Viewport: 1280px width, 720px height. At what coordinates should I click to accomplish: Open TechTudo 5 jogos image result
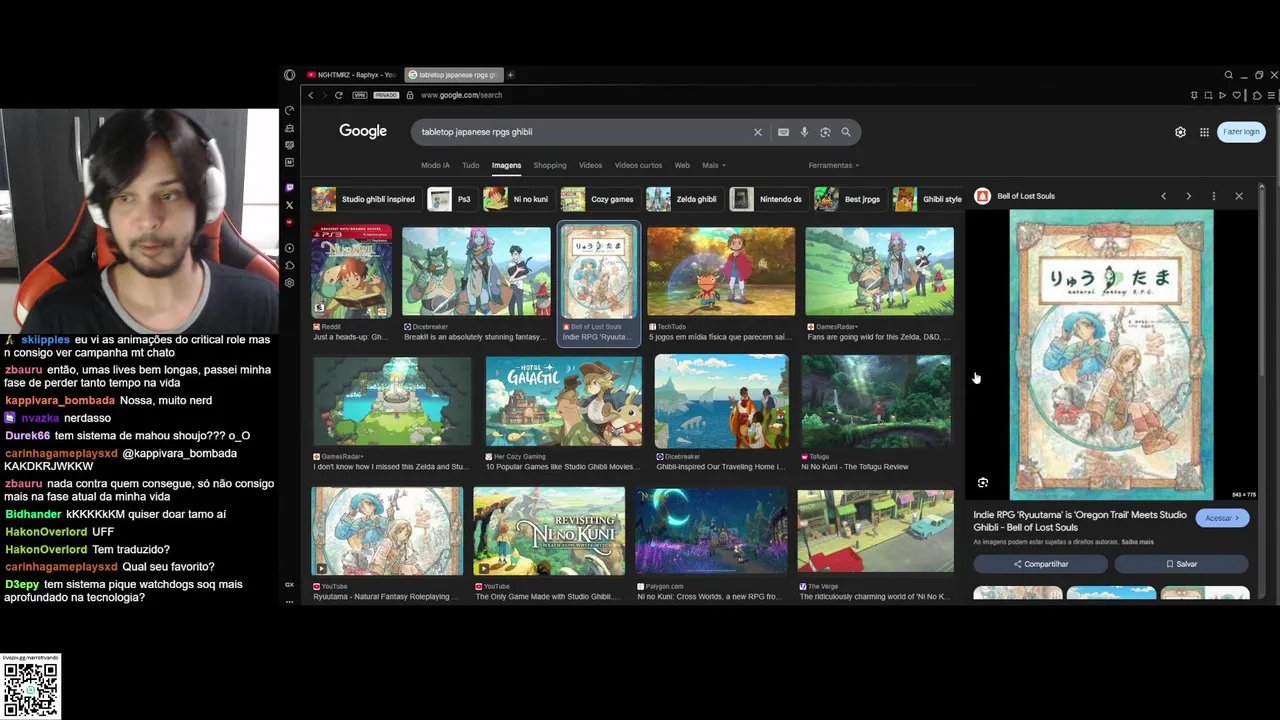coord(721,271)
